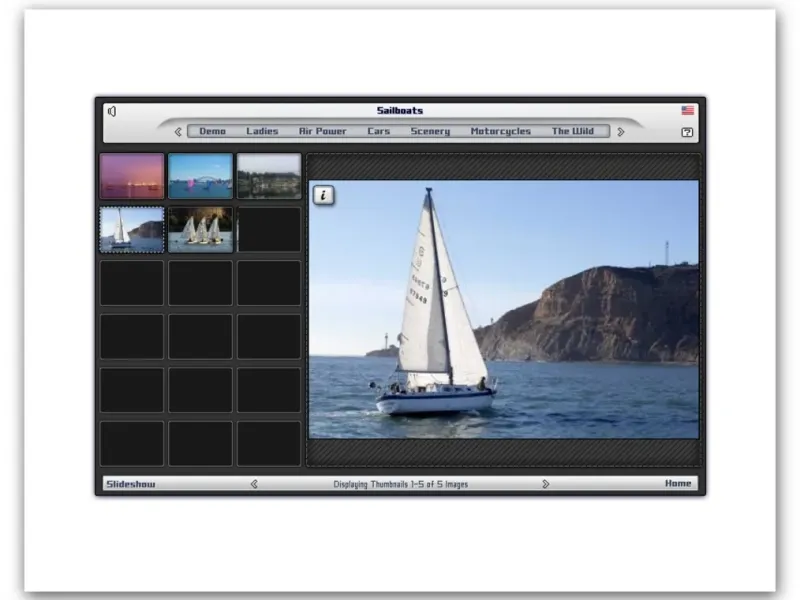Toggle the sound speaker icon
The height and width of the screenshot is (600, 800).
pyautogui.click(x=112, y=111)
